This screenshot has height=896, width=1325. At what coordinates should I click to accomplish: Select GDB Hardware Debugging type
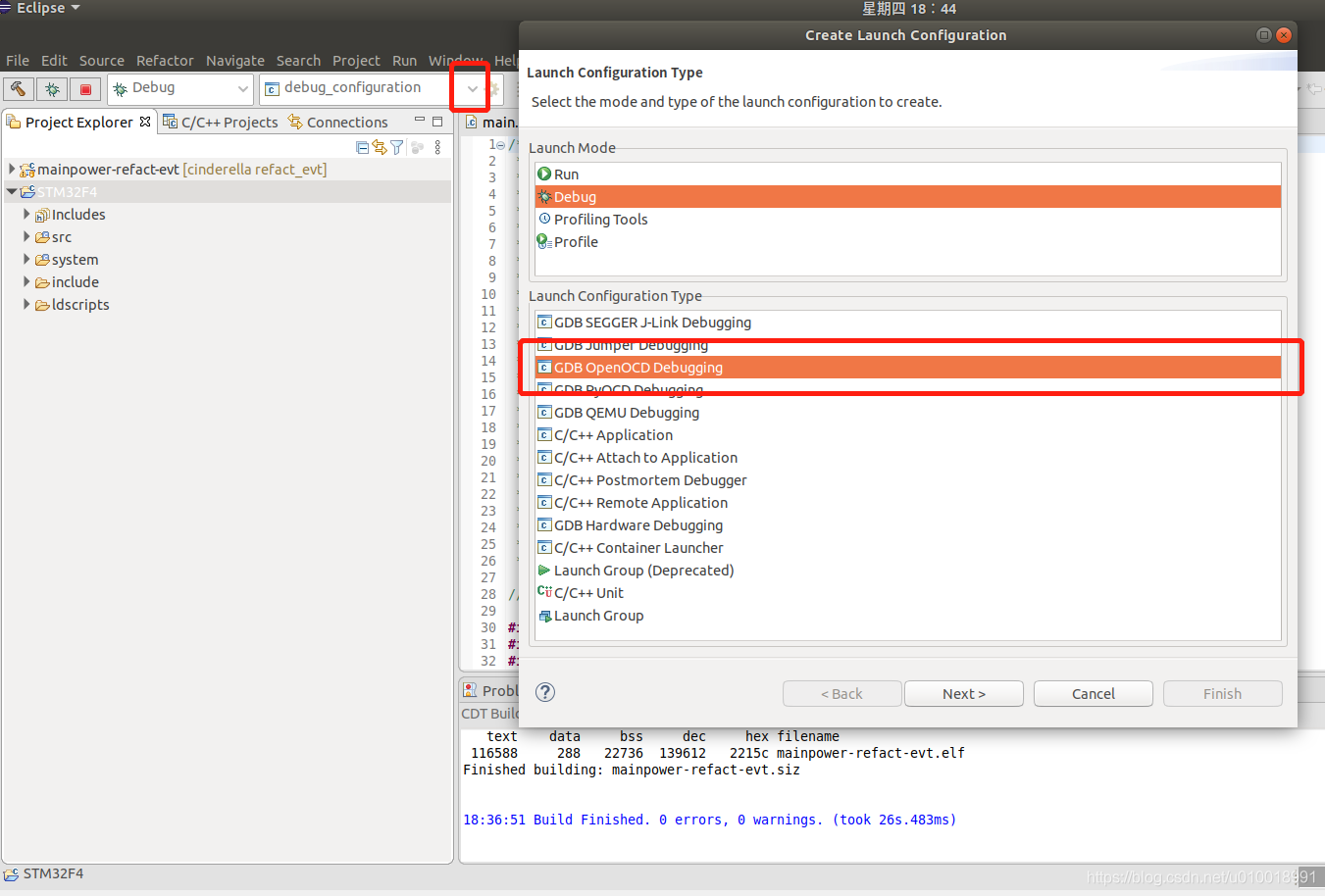908,524
